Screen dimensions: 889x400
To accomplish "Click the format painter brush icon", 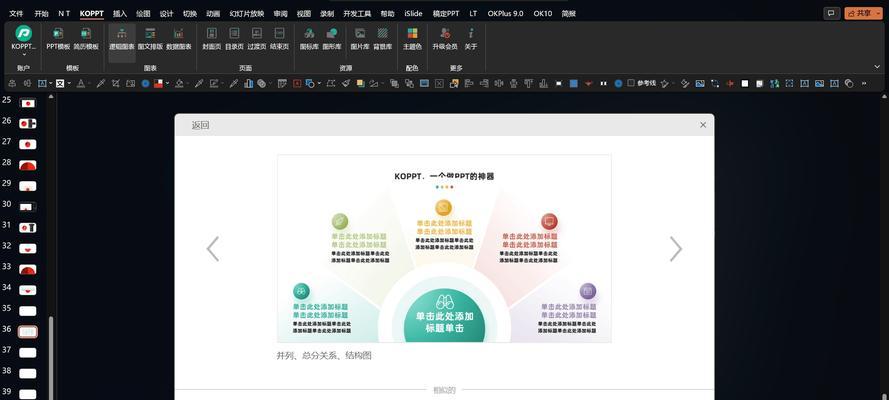I will pyautogui.click(x=345, y=83).
